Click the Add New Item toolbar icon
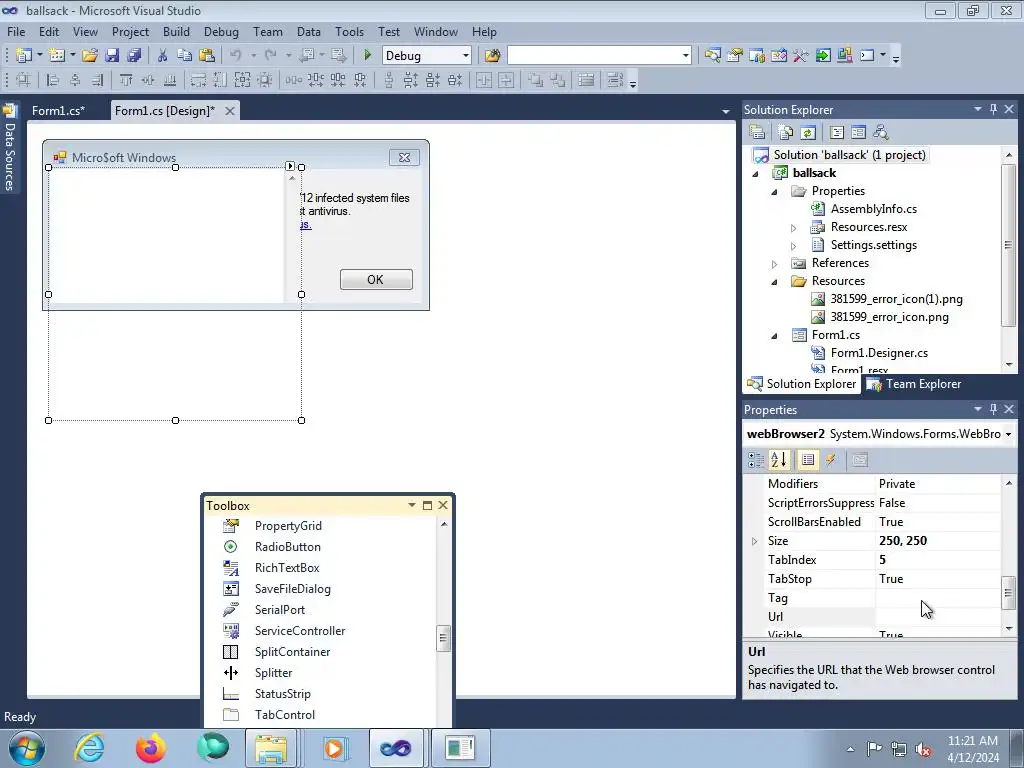This screenshot has height=768, width=1024. [57, 56]
